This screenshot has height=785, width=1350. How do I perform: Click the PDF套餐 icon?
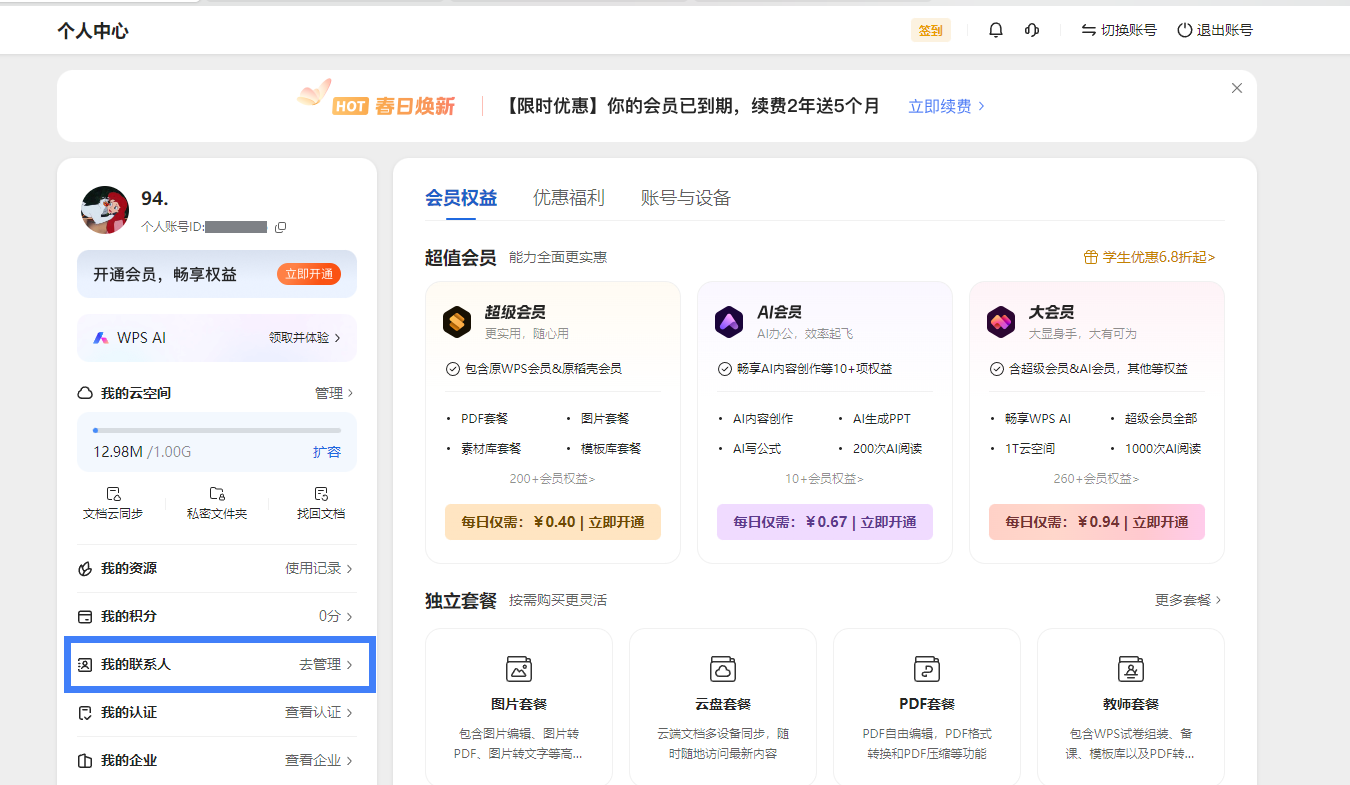tap(927, 669)
